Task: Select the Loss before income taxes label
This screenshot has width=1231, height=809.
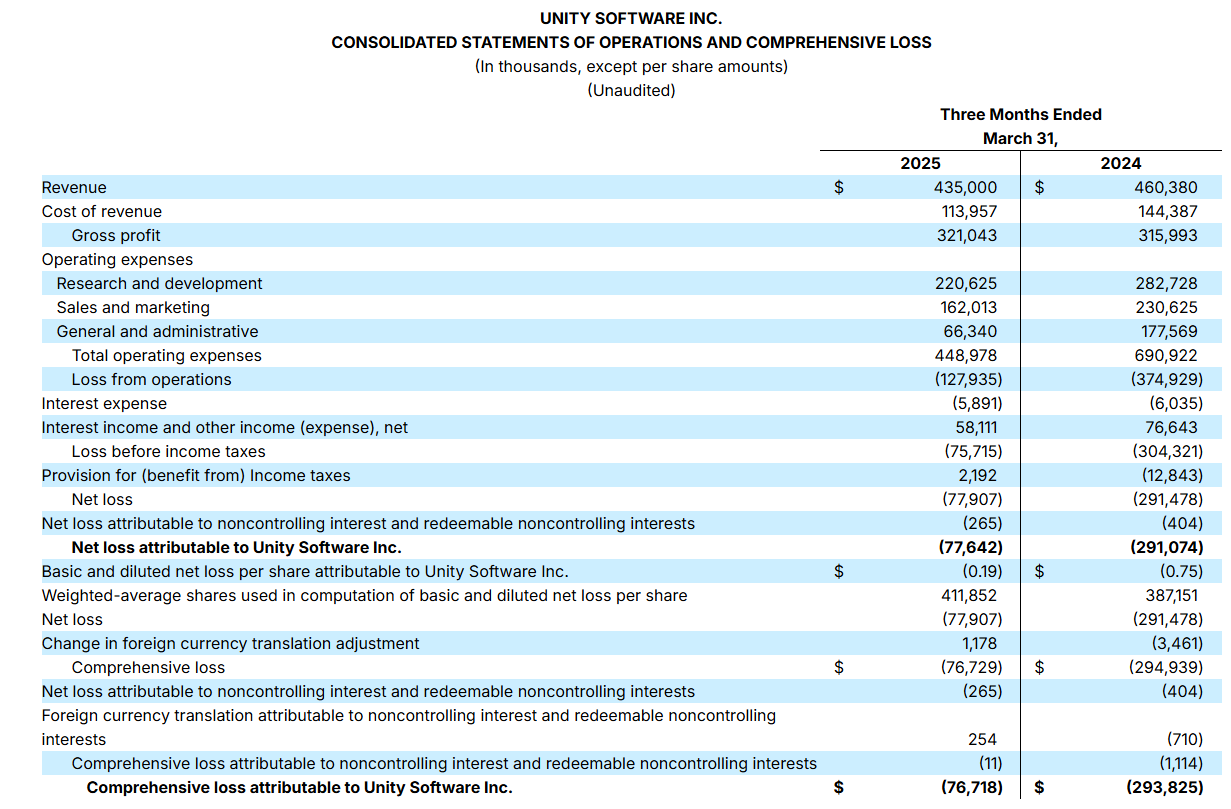Action: click(x=168, y=451)
